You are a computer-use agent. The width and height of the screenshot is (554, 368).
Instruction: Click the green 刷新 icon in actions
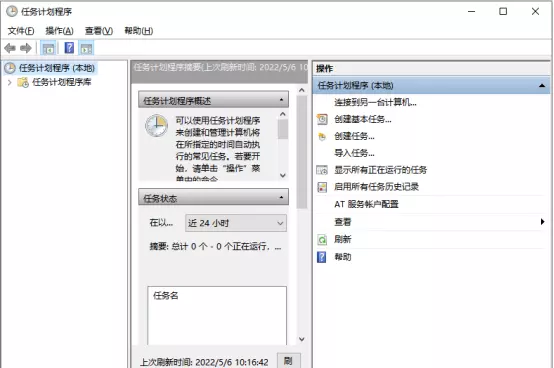pyautogui.click(x=322, y=240)
